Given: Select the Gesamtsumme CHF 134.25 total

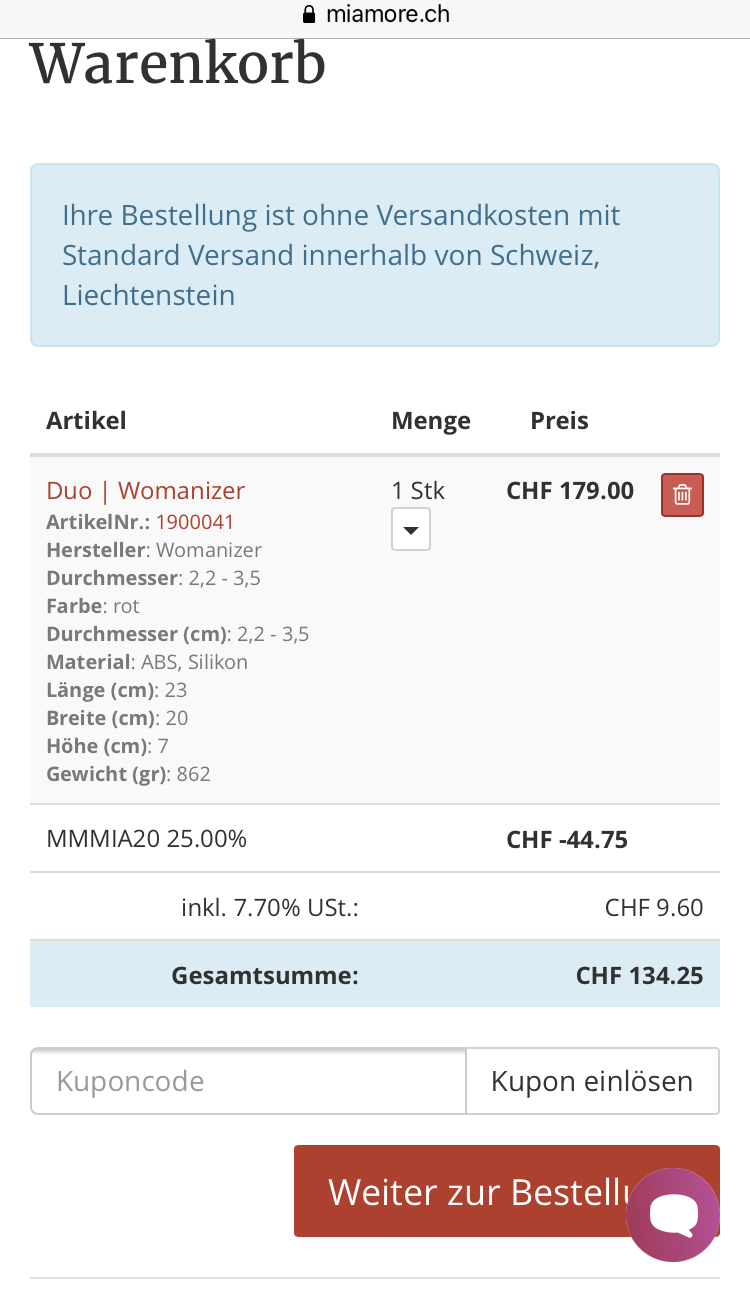Looking at the screenshot, I should (x=639, y=975).
